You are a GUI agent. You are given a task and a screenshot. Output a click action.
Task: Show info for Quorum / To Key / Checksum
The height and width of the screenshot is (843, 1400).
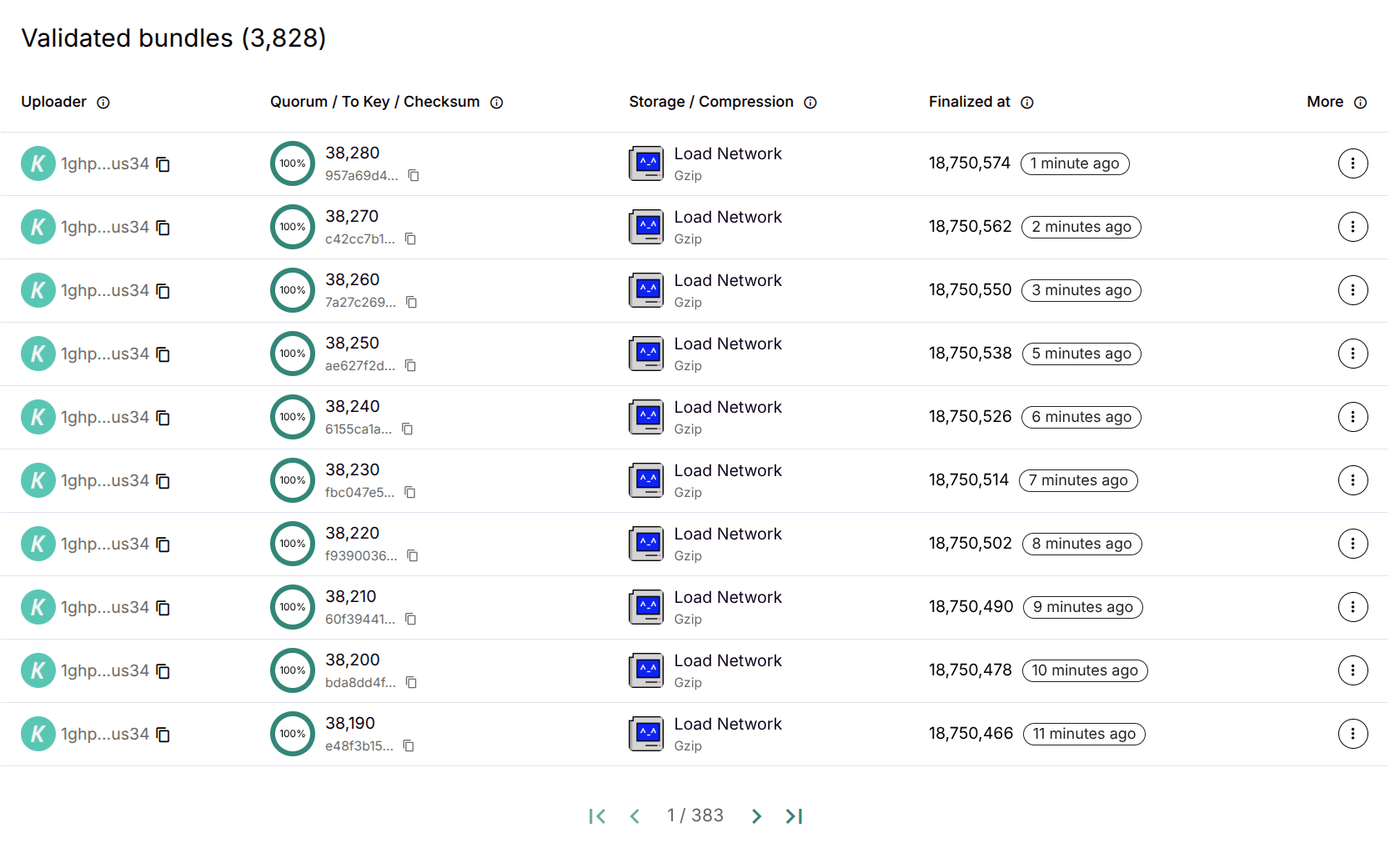tap(496, 103)
